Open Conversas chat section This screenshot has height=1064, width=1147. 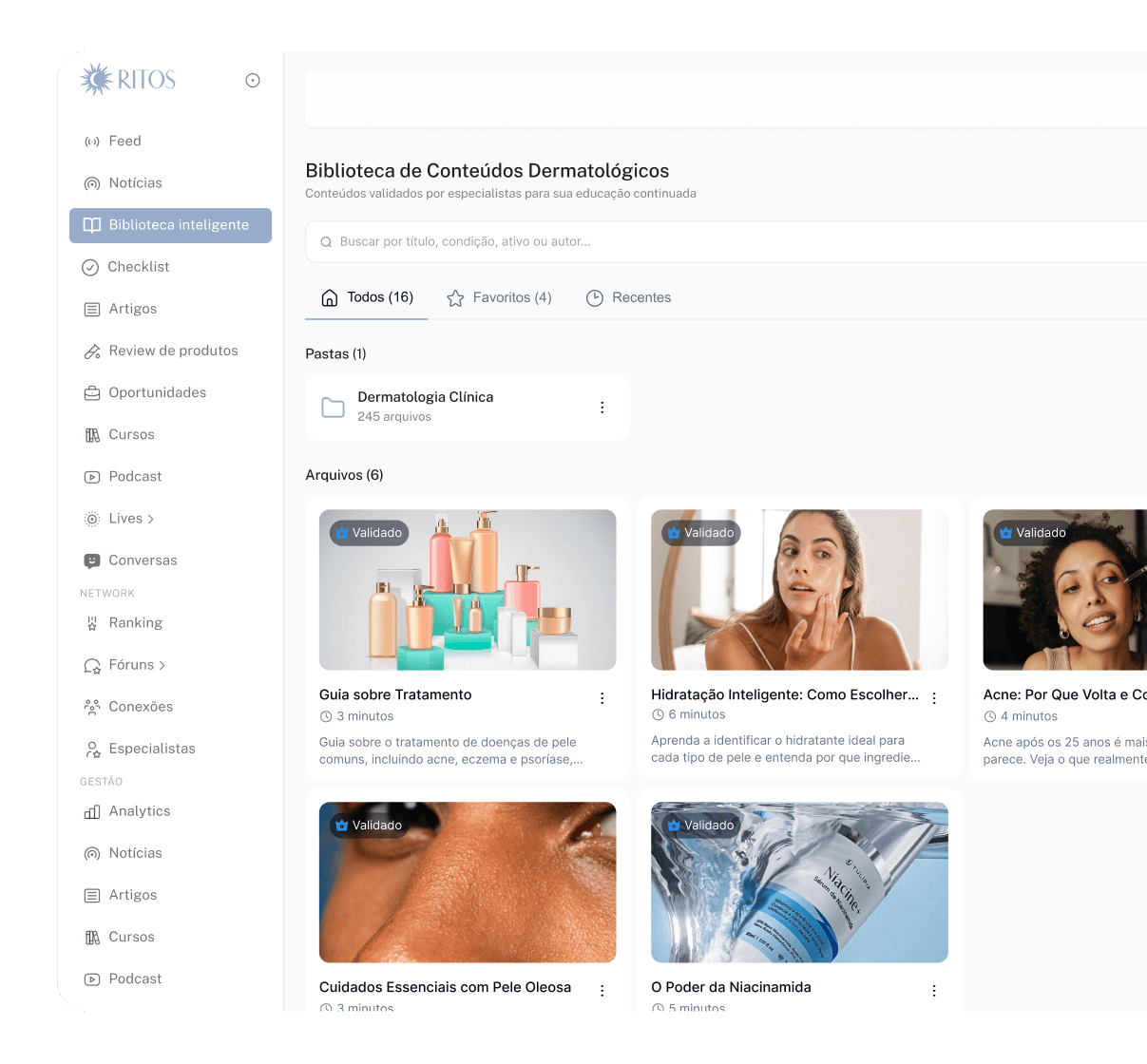pyautogui.click(x=143, y=560)
